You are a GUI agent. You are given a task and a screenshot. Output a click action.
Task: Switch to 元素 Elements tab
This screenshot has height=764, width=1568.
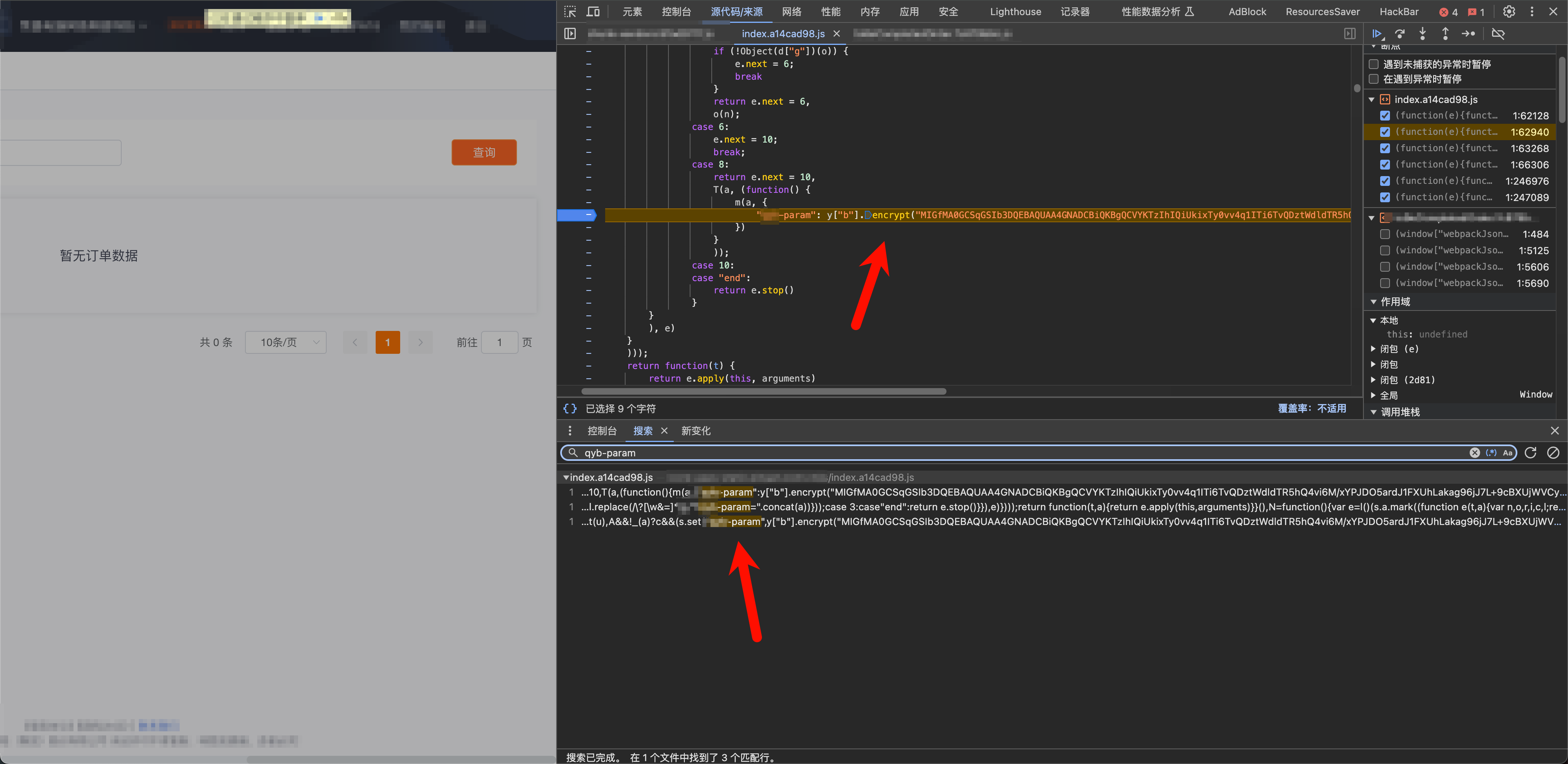tap(633, 11)
